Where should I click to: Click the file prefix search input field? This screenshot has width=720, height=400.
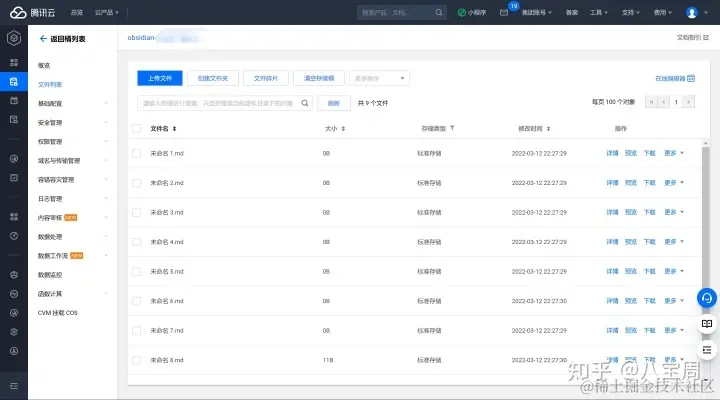tap(225, 103)
